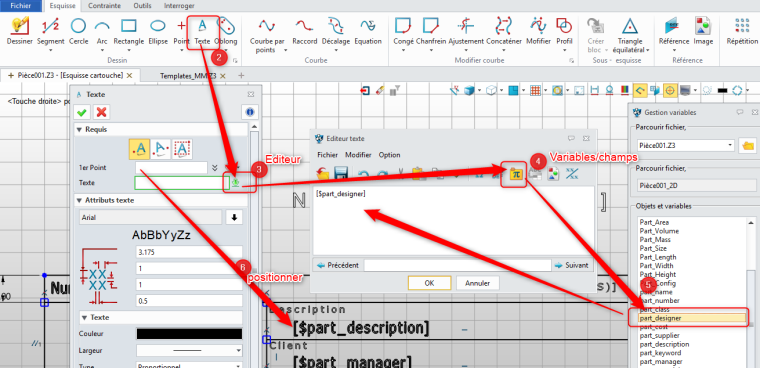
Task: Go to Précédent in Editeur texte
Action: [x=338, y=265]
